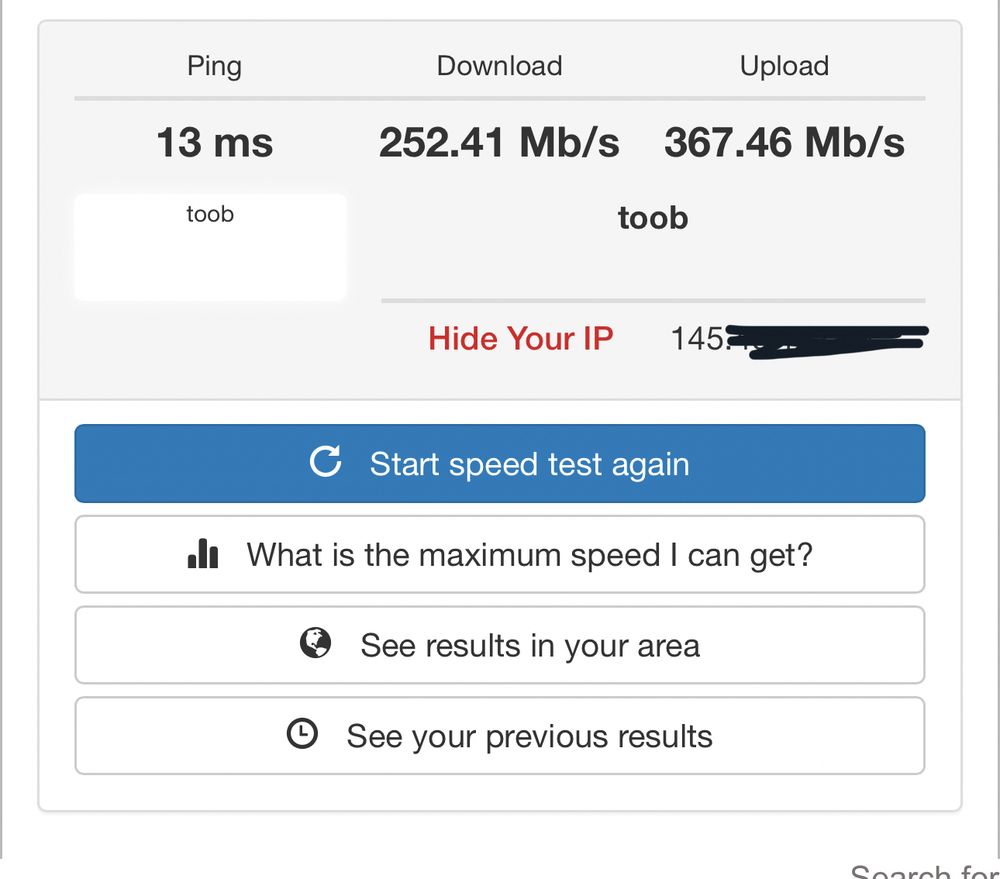The height and width of the screenshot is (879, 1000).
Task: Follow the red Hide Your IP link
Action: point(520,339)
